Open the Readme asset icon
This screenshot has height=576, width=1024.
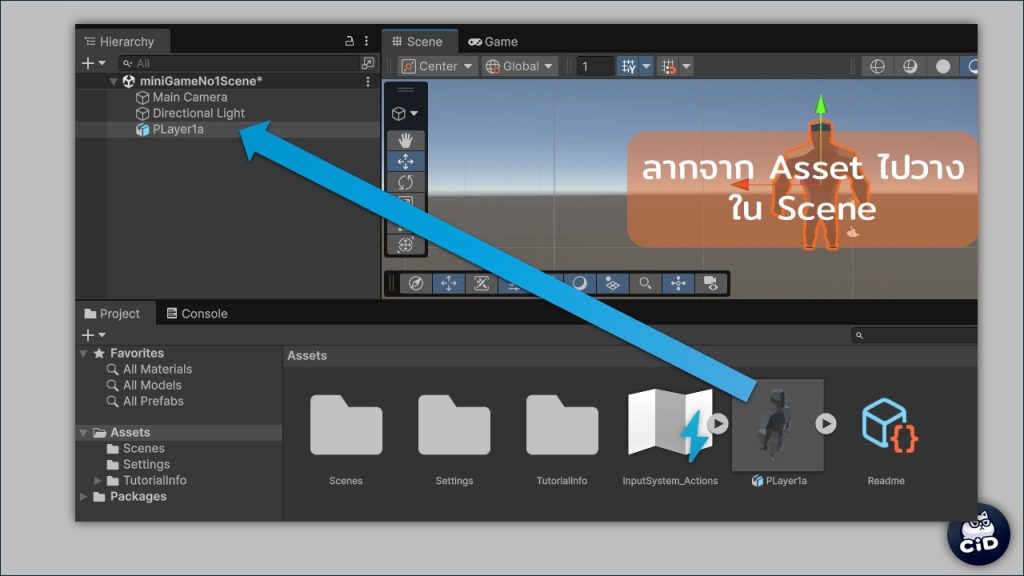point(886,425)
